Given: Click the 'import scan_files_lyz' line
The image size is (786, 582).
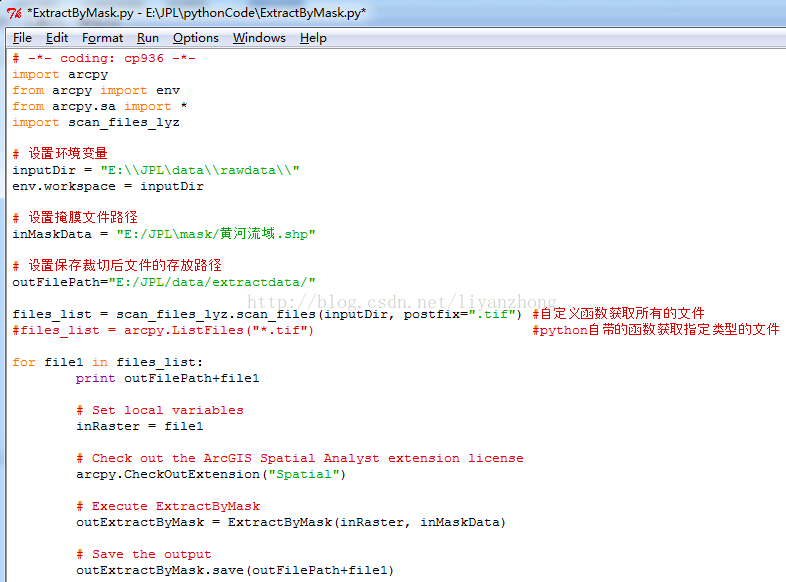Looking at the screenshot, I should (x=96, y=123).
